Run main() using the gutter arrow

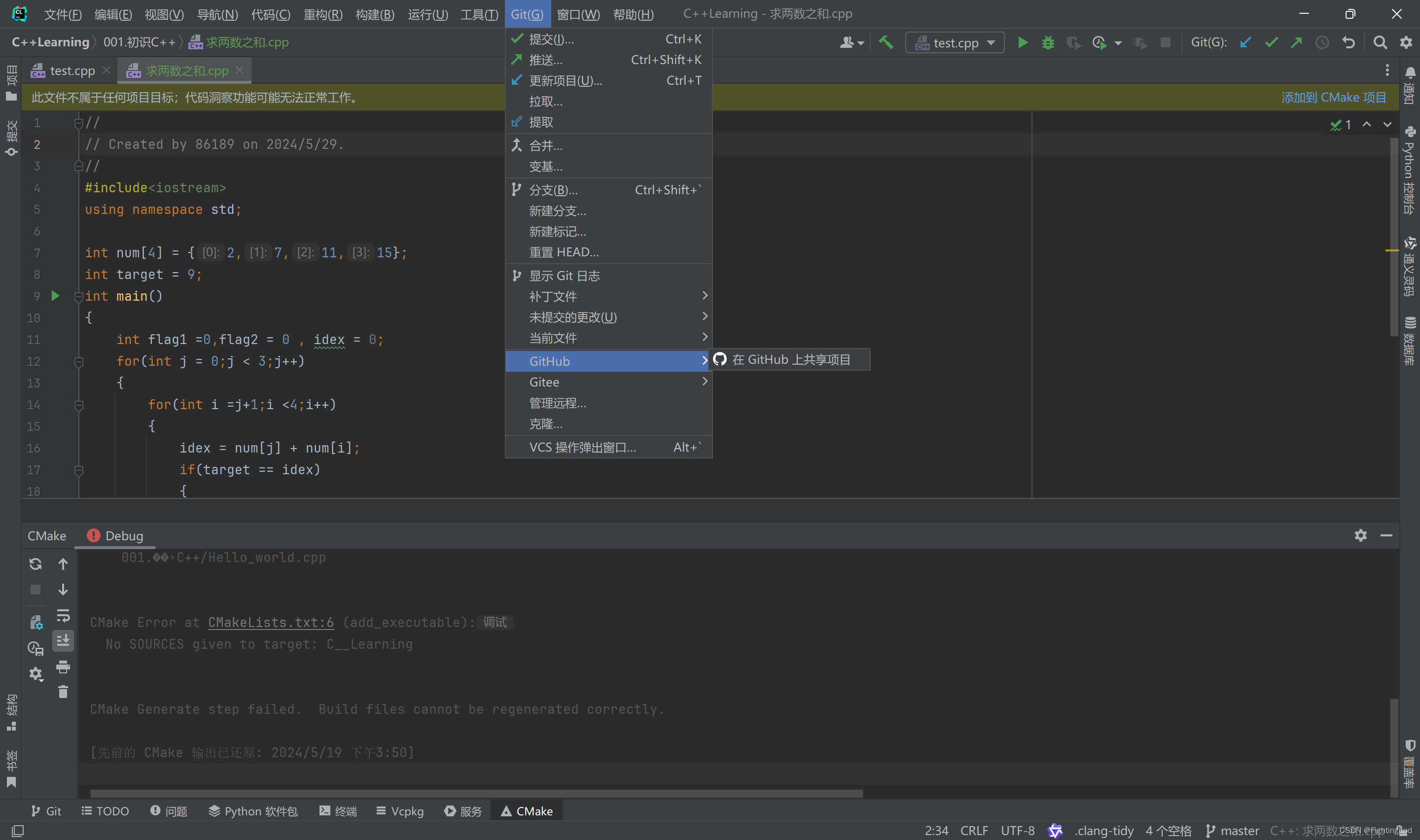(x=55, y=296)
